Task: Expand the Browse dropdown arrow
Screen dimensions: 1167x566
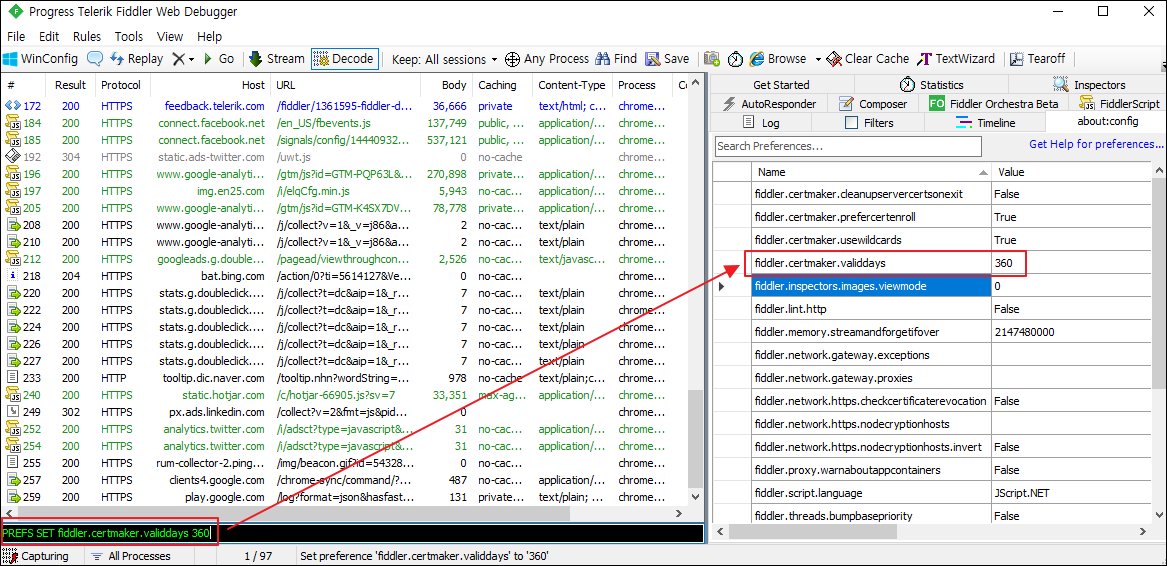Action: [x=817, y=59]
